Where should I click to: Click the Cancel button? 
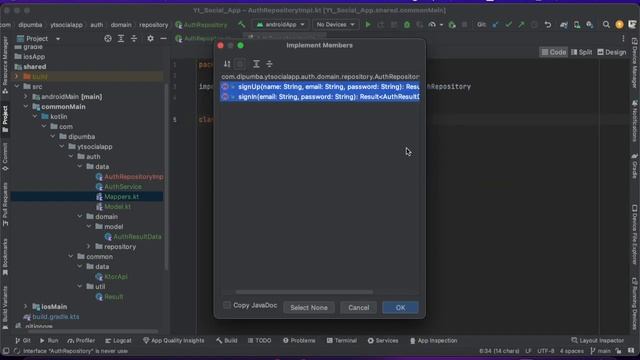click(x=358, y=308)
